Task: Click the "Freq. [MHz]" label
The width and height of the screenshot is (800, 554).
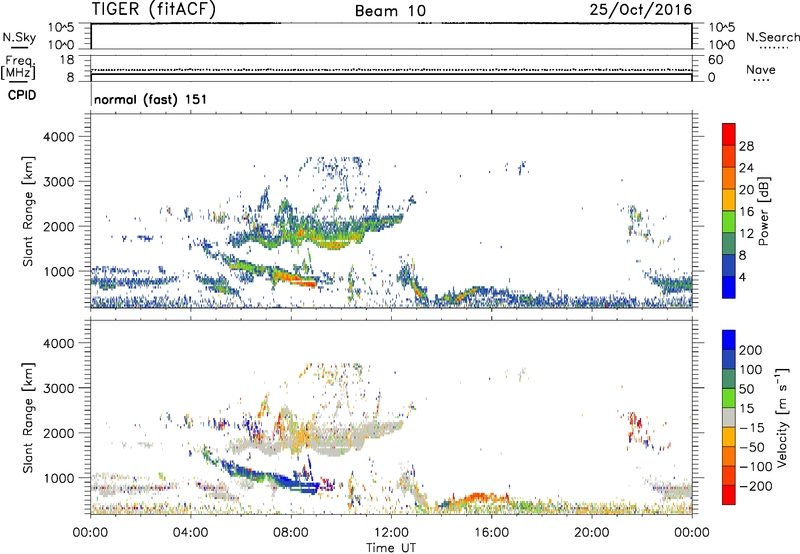Action: 18,68
